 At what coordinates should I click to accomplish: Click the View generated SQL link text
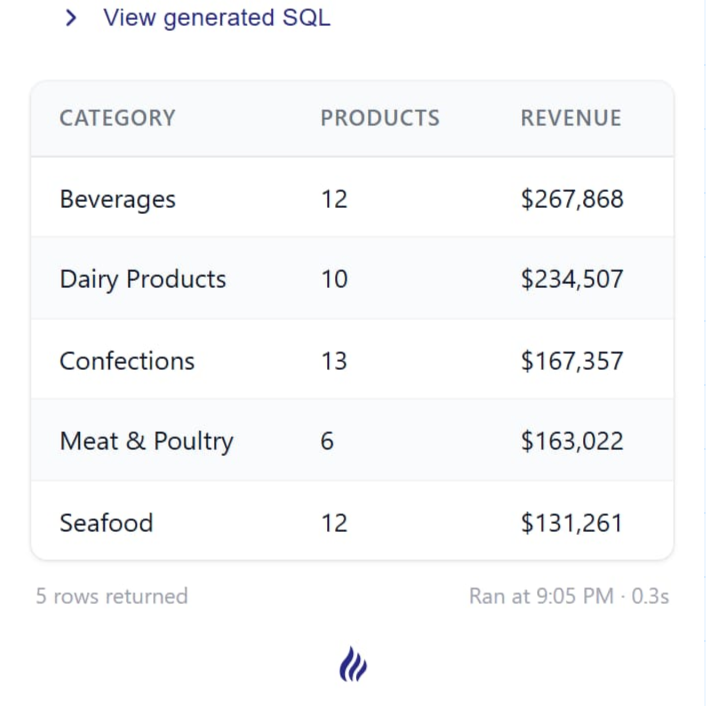point(216,18)
